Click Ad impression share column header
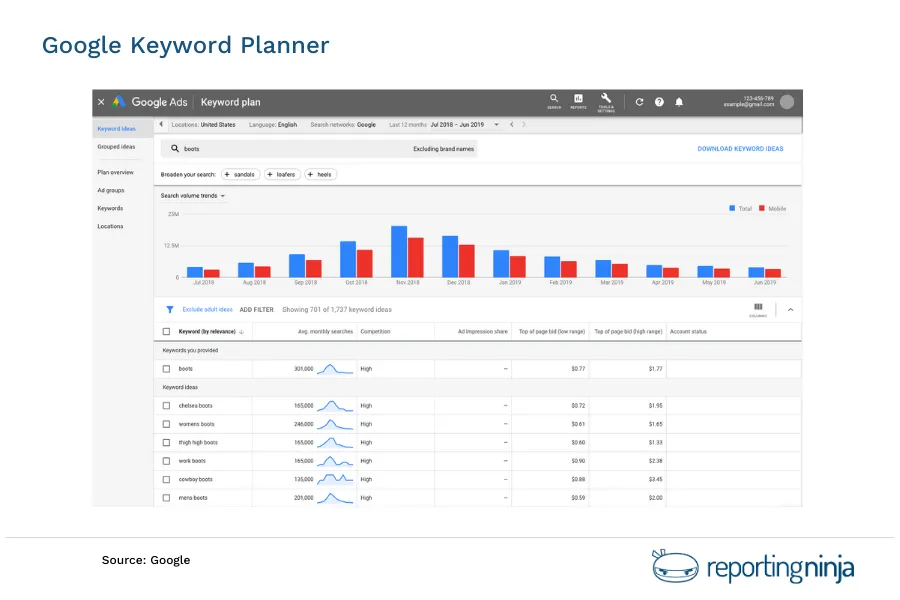Screen dimensions: 900x600 tap(482, 332)
